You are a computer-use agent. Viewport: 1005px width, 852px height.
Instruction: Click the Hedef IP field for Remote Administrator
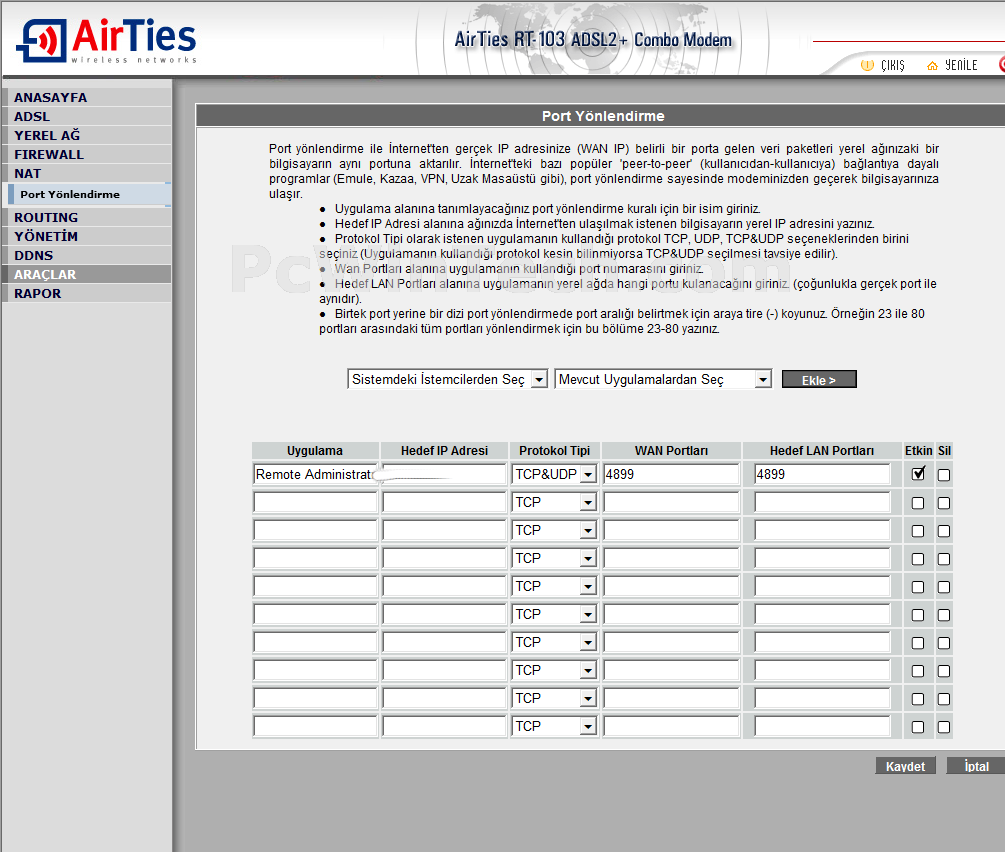444,474
